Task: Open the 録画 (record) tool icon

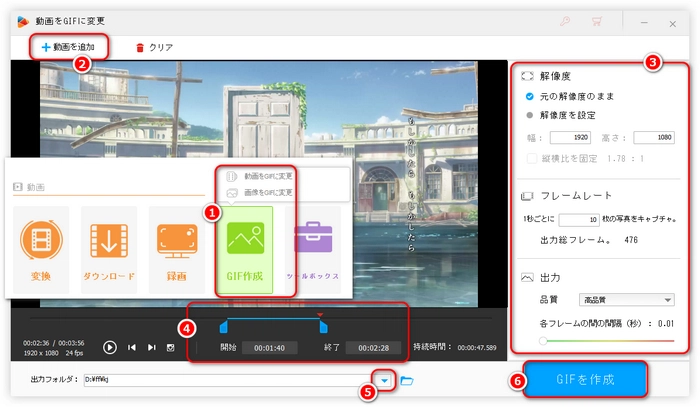Action: click(x=176, y=241)
